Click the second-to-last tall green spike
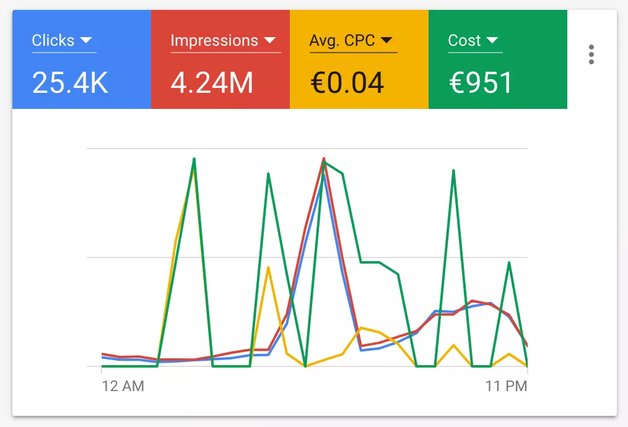628x427 pixels. pyautogui.click(x=453, y=172)
